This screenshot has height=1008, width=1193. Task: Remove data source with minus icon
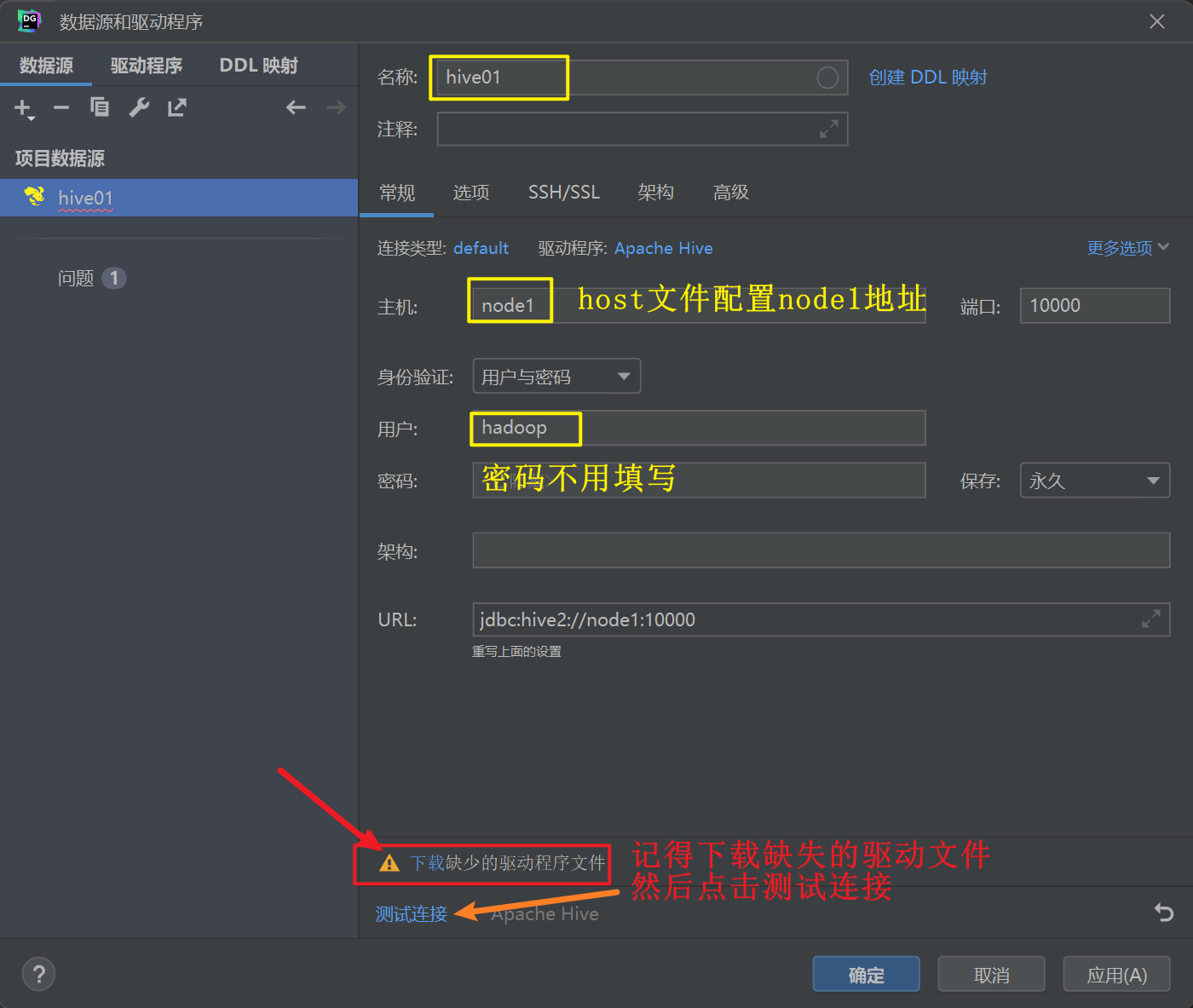pyautogui.click(x=61, y=107)
